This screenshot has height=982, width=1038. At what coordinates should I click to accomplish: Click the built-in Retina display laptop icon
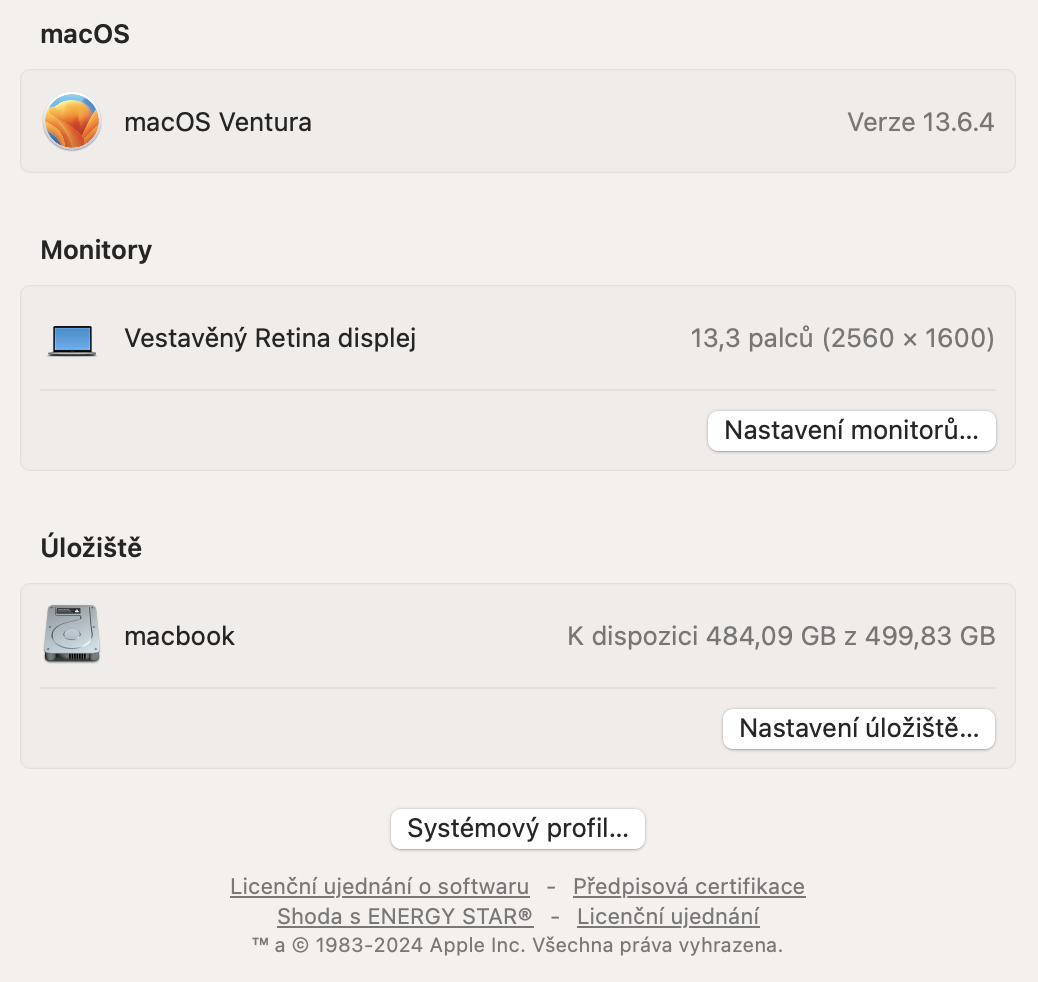pos(72,340)
